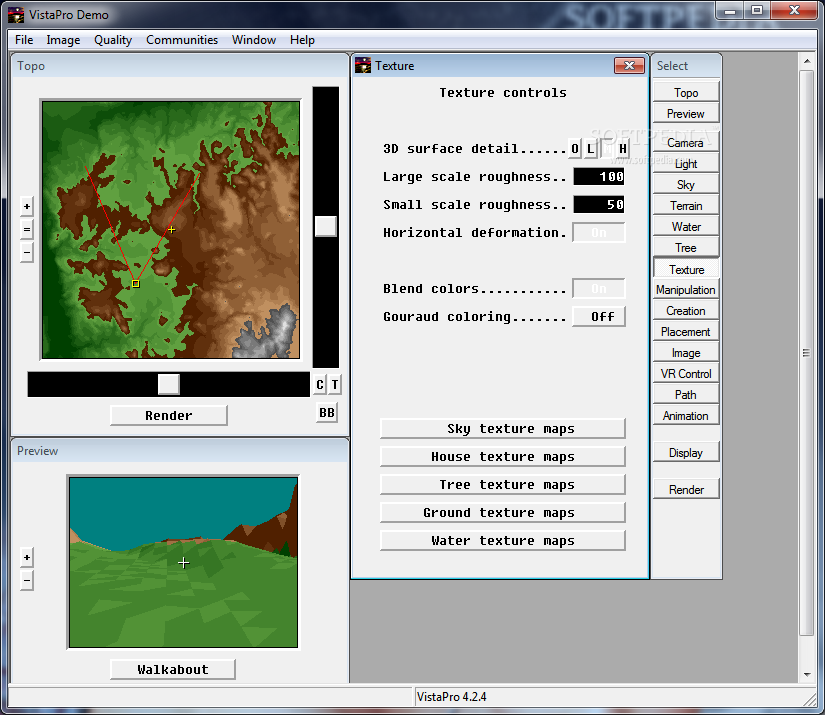Select Placement in the Select panel
The image size is (825, 715).
pos(686,332)
